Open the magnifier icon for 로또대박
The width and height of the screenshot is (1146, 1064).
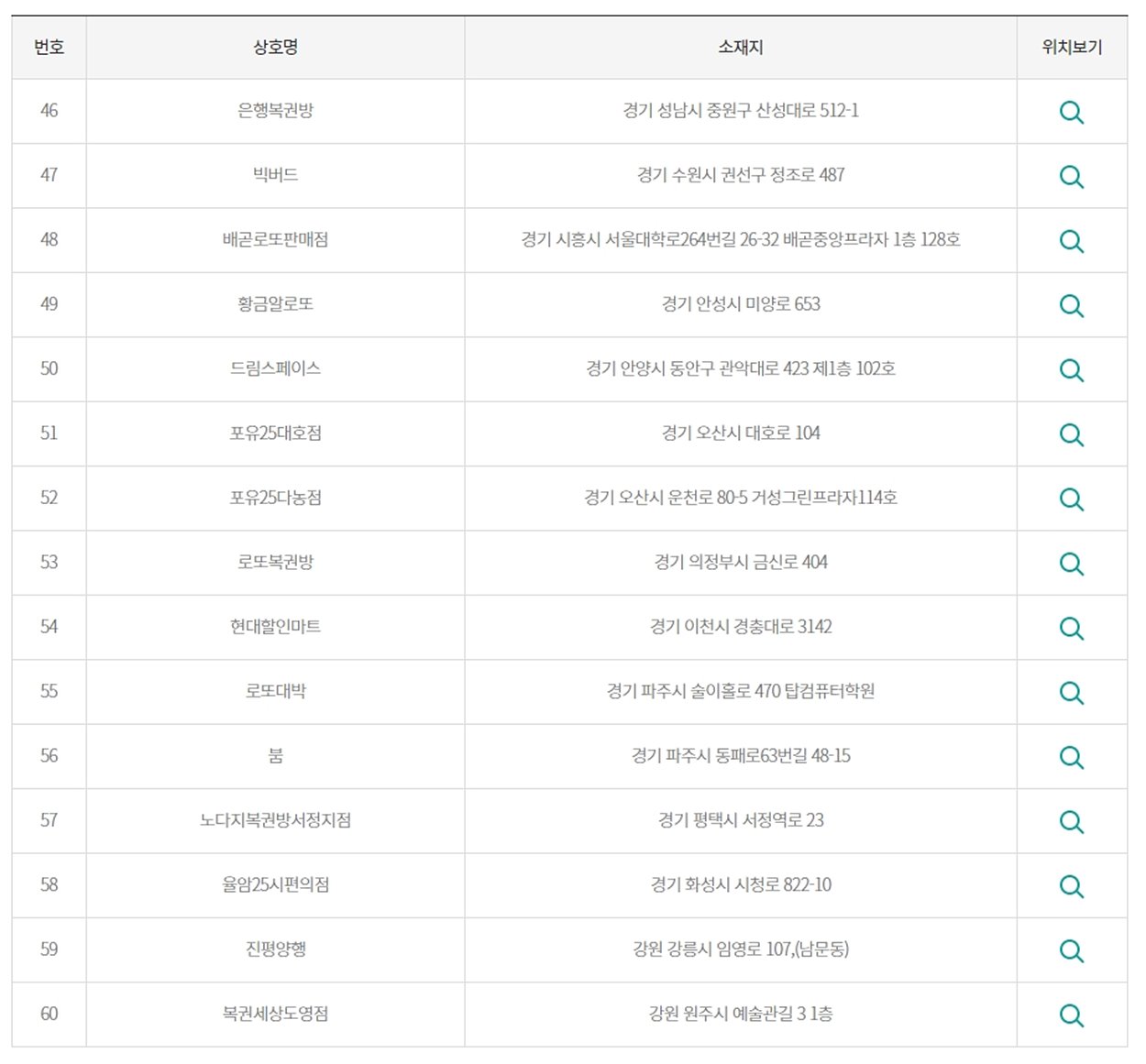1071,692
